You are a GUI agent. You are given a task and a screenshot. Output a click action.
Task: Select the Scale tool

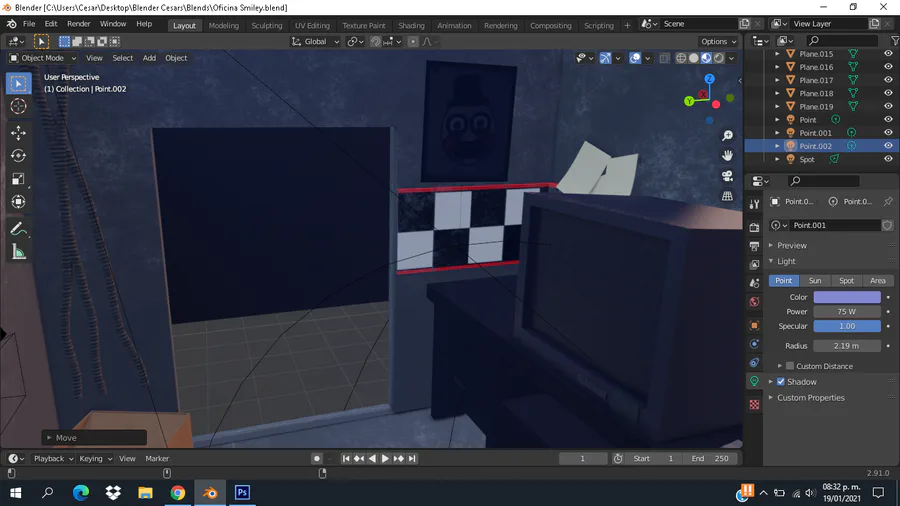18,179
